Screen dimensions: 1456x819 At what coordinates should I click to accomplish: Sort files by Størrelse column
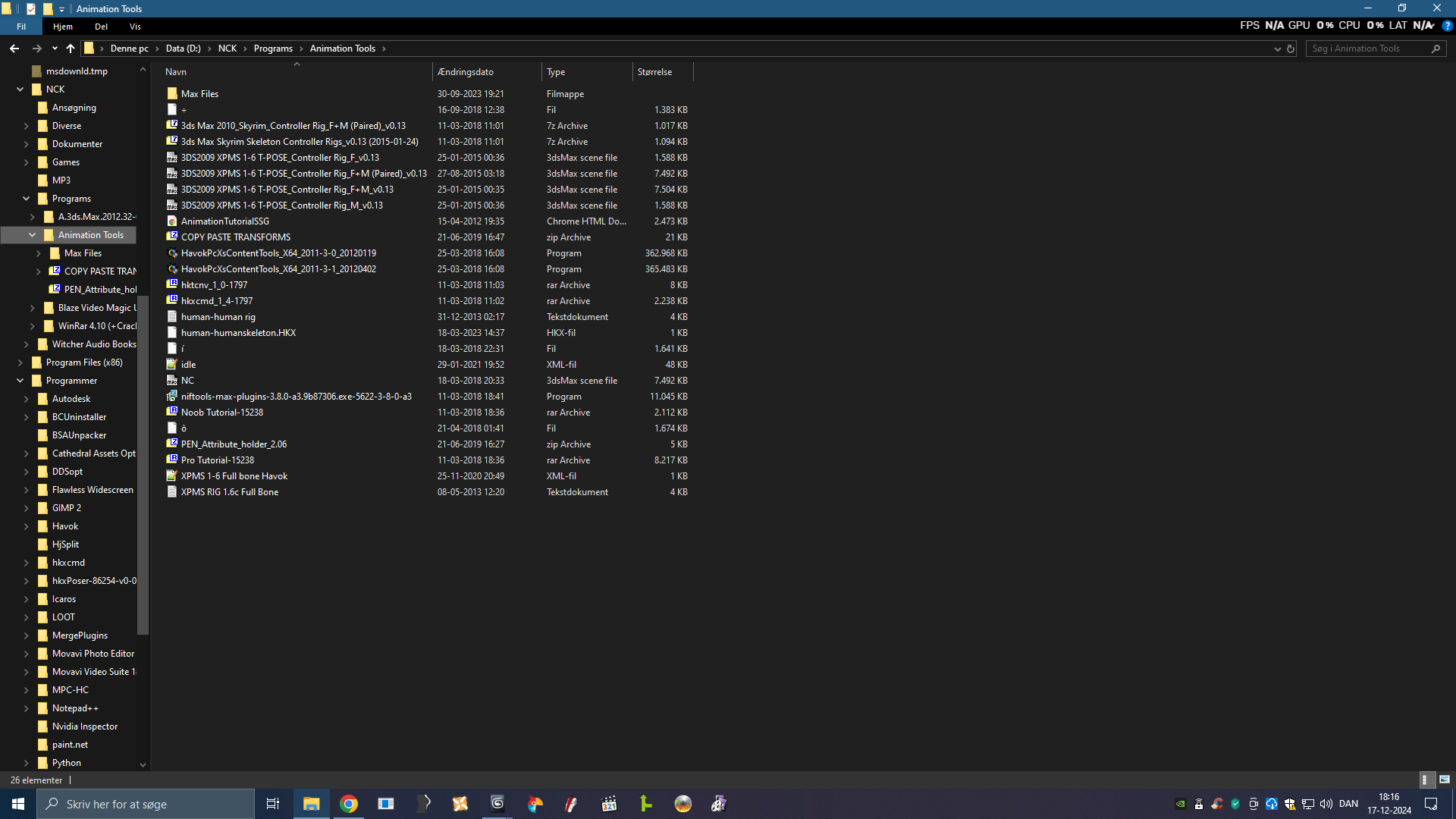point(663,72)
